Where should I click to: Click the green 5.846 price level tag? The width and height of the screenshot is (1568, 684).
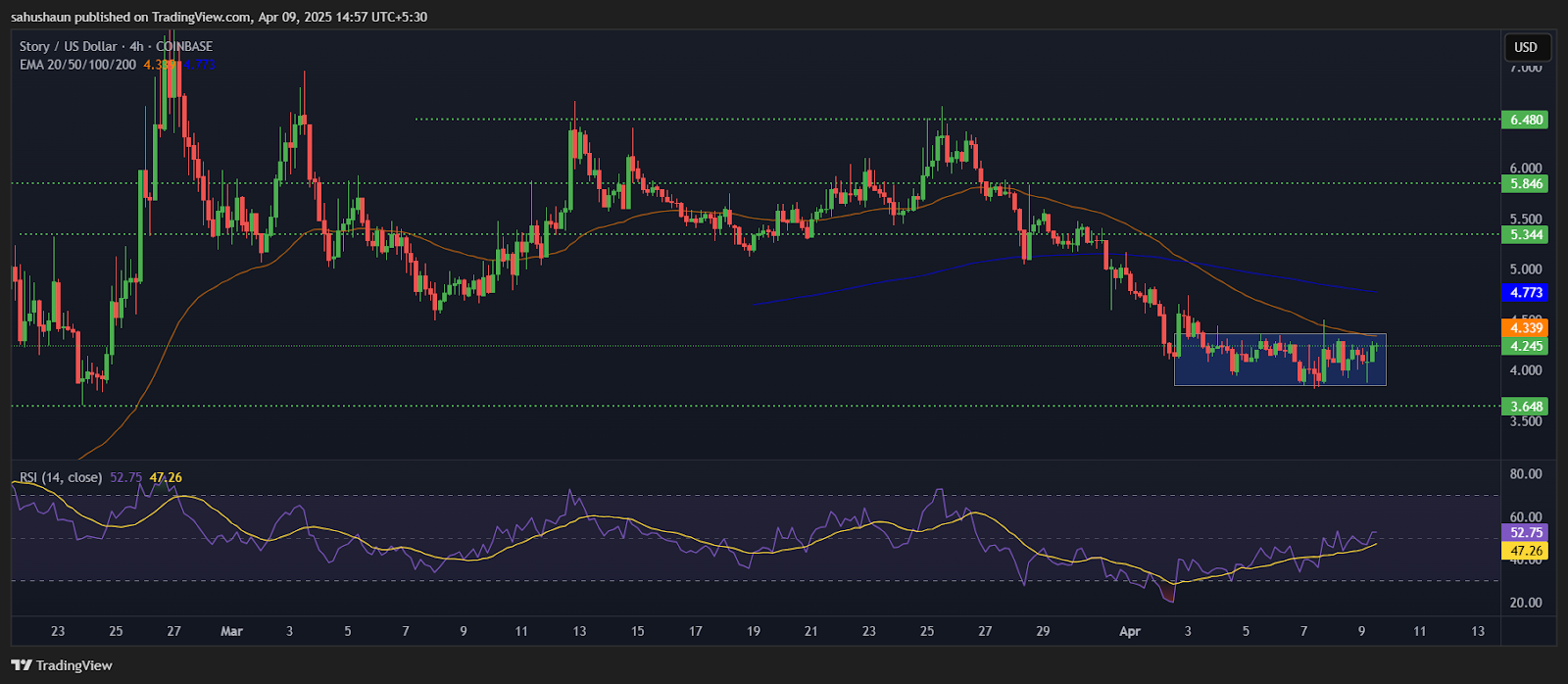point(1526,183)
